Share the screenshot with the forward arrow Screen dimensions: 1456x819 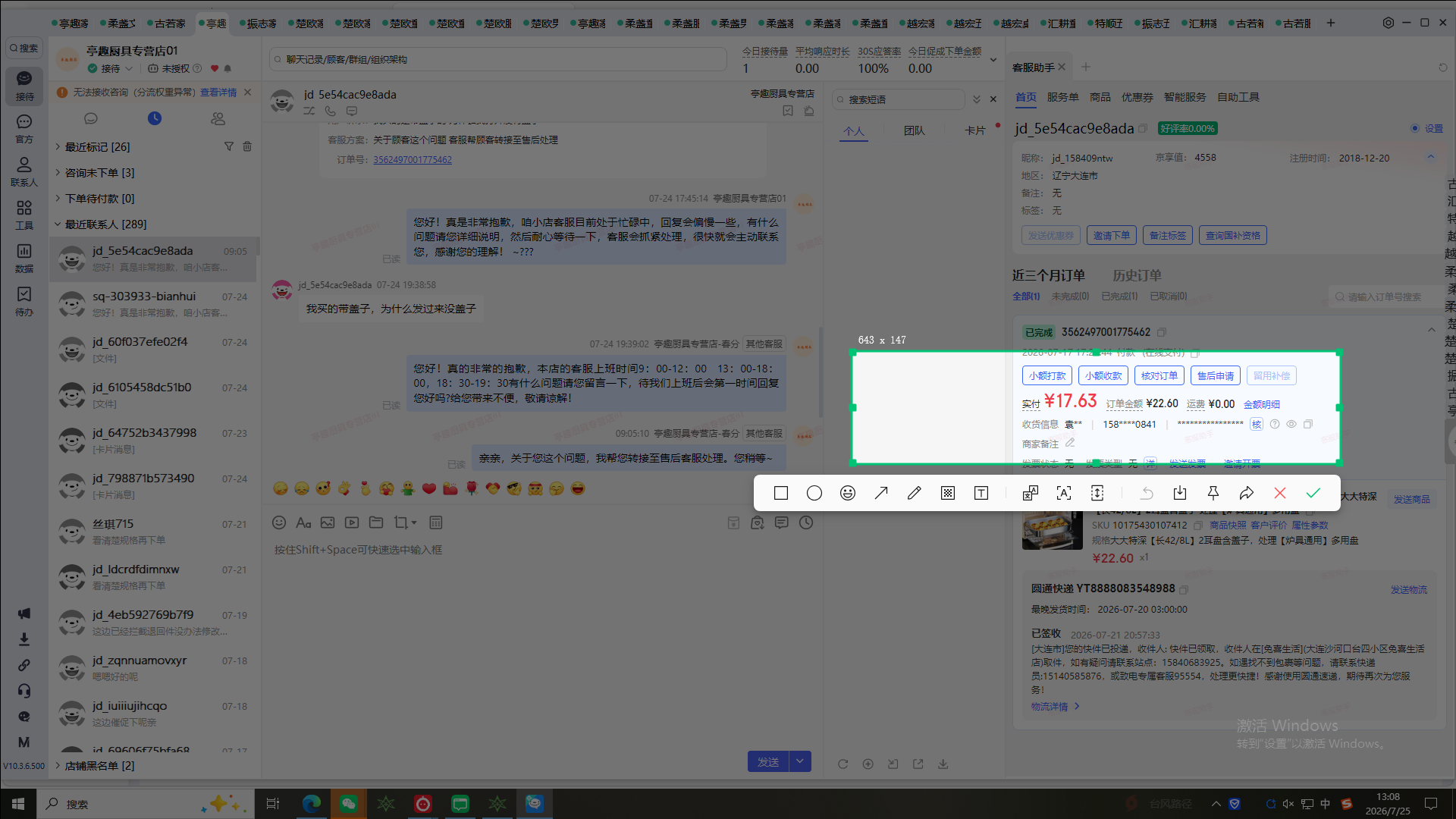pyautogui.click(x=1247, y=494)
